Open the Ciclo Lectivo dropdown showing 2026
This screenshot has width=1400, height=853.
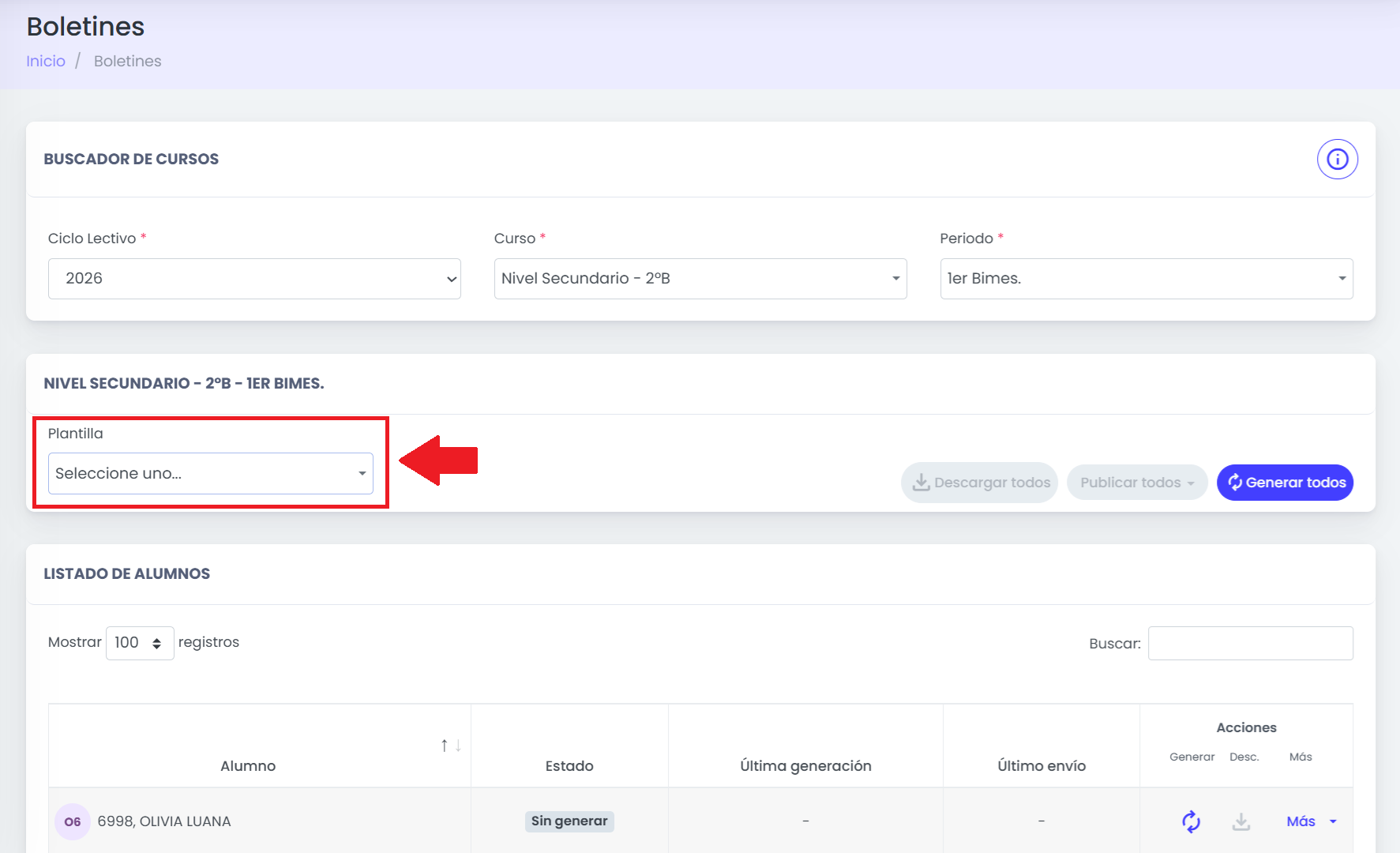point(254,279)
